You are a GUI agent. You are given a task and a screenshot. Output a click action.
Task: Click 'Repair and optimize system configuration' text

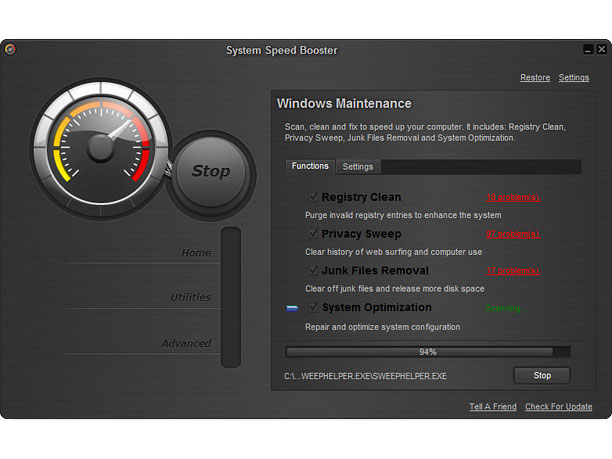coord(382,327)
